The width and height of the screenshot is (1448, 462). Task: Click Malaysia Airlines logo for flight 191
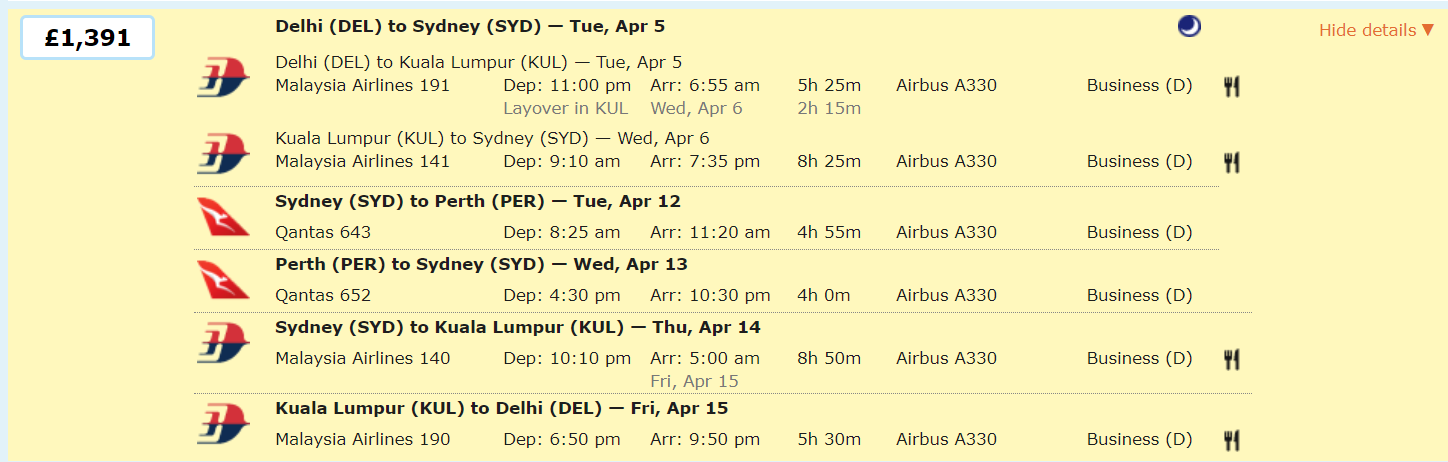(223, 77)
